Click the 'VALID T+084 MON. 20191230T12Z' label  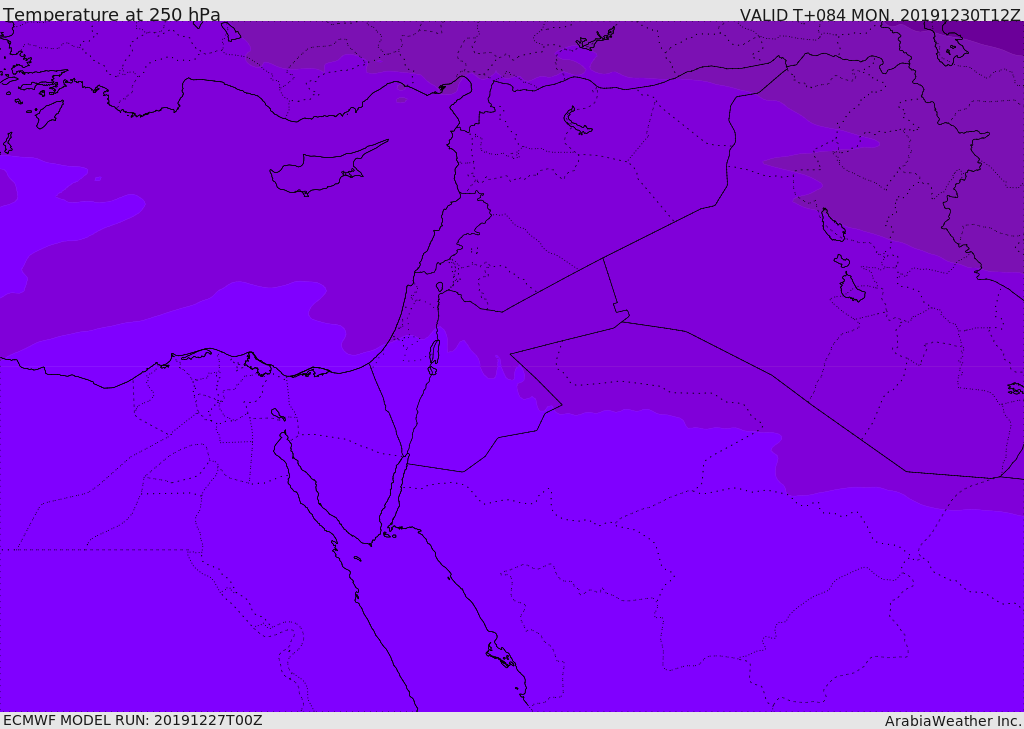pyautogui.click(x=880, y=14)
